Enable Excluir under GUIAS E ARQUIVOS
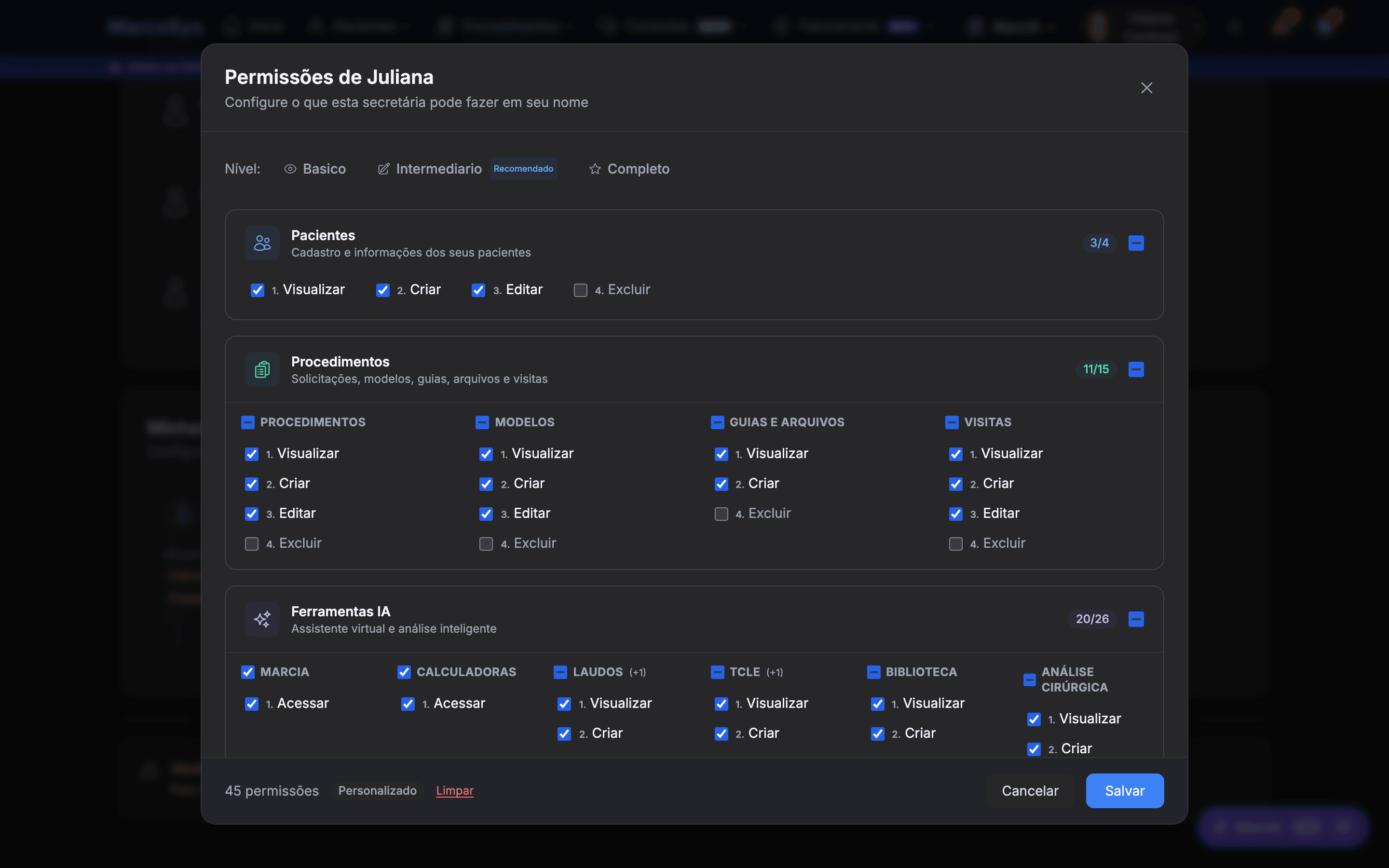Viewport: 1389px width, 868px height. 721,514
